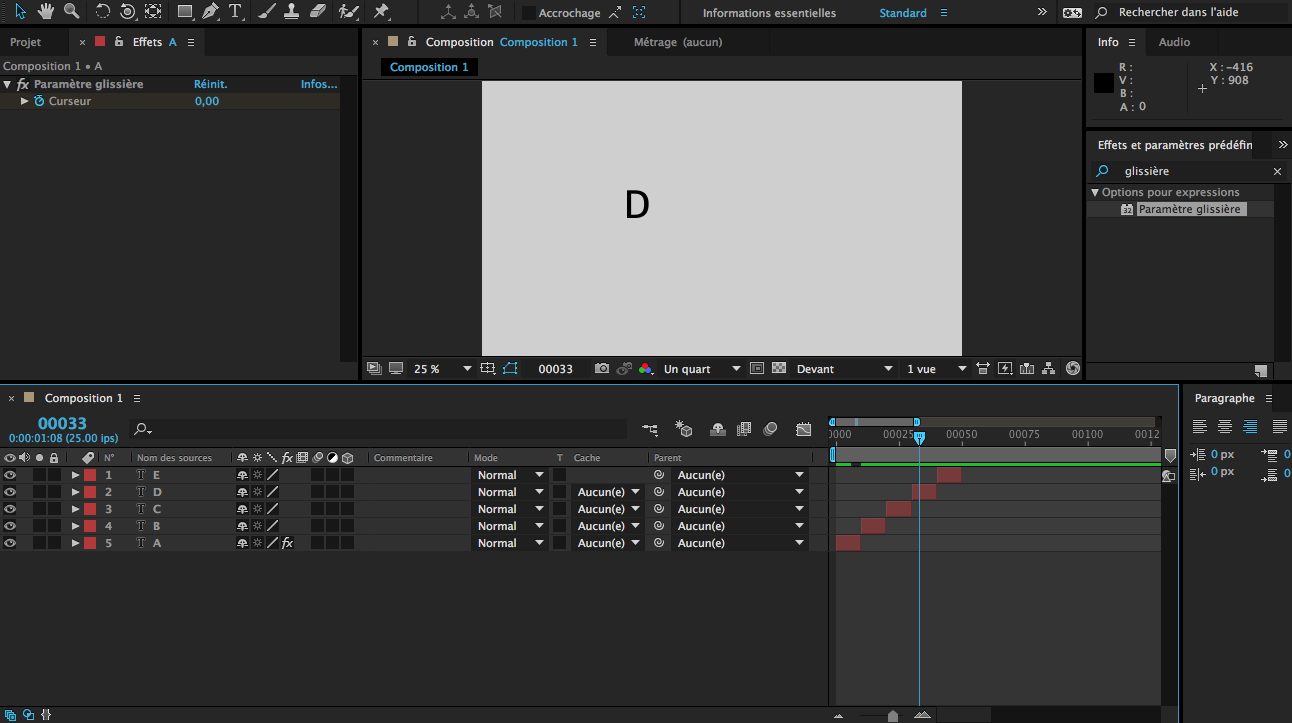
Task: Open the Mode dropdown for layer D
Action: point(510,492)
